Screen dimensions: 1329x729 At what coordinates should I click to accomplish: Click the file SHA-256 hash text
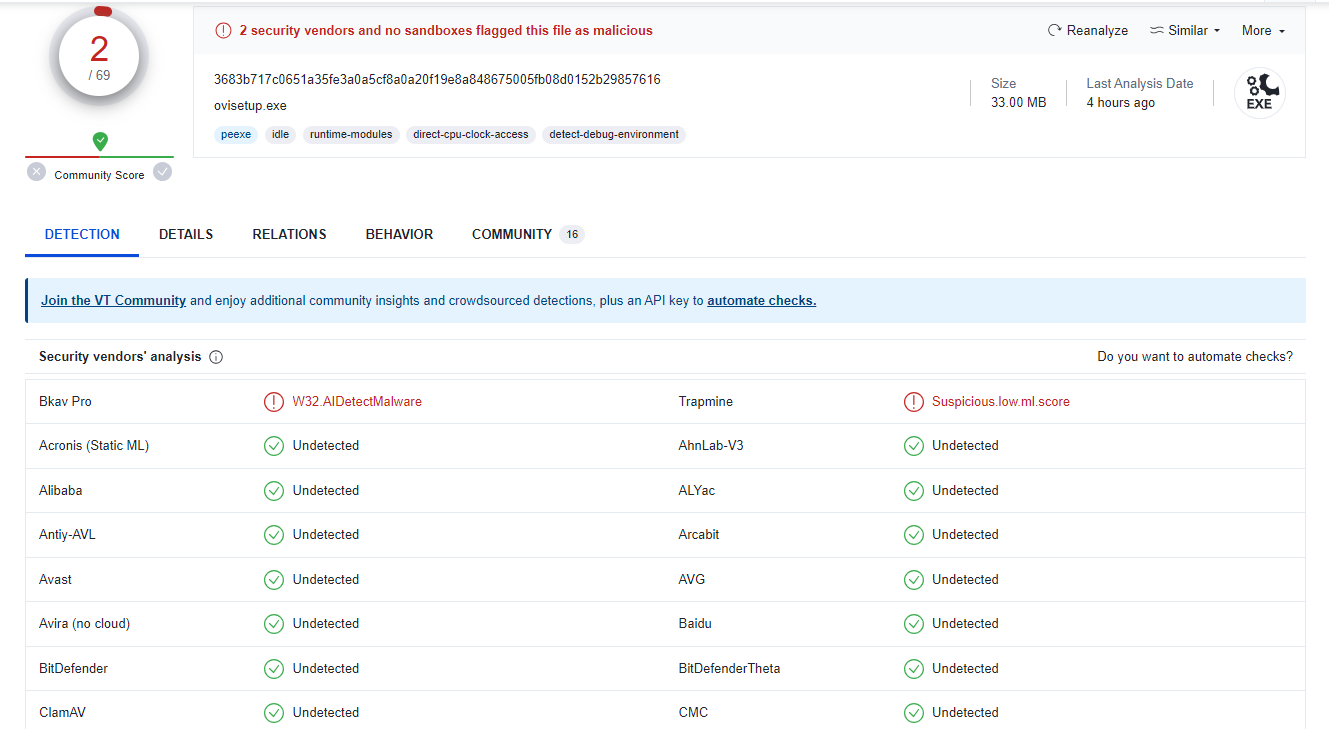coord(437,80)
